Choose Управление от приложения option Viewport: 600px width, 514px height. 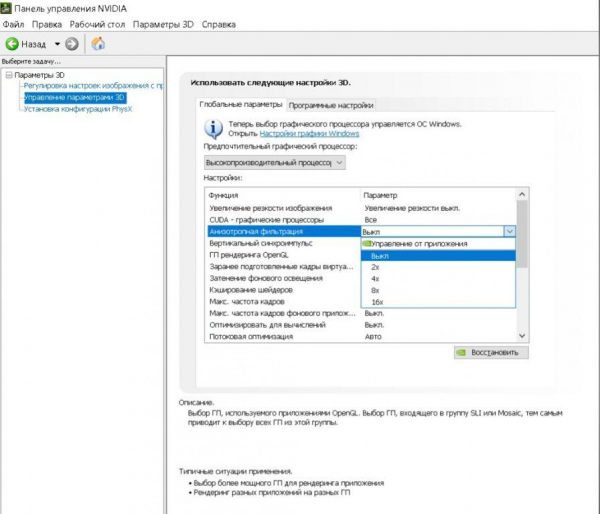coord(438,244)
